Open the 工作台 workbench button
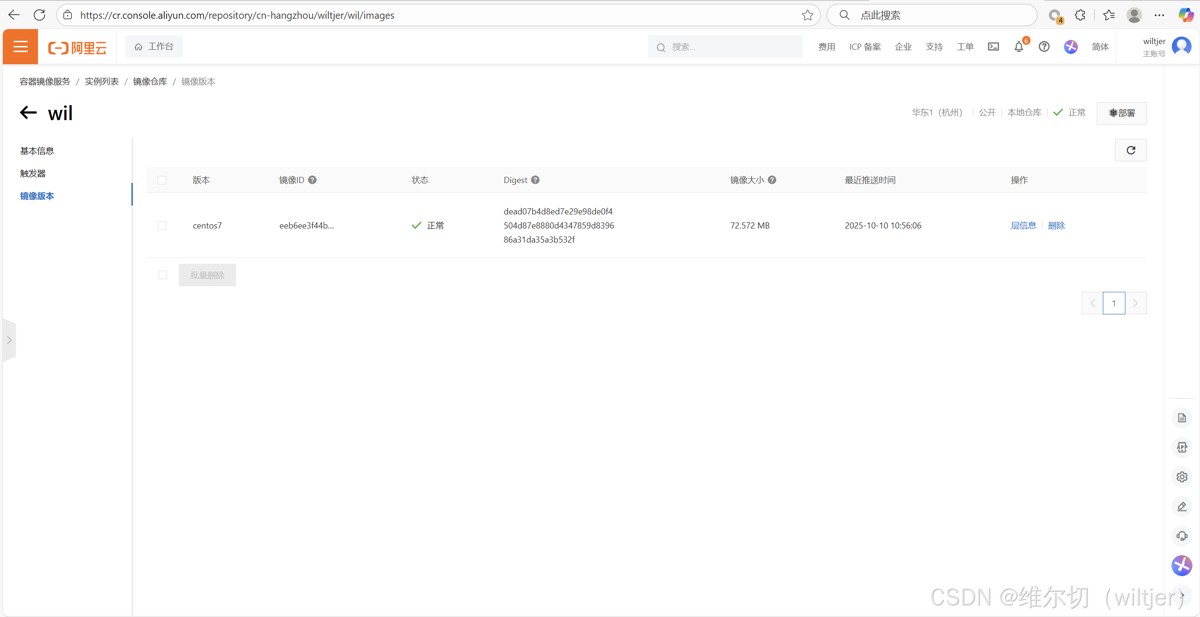The height and width of the screenshot is (617, 1200). [x=154, y=47]
